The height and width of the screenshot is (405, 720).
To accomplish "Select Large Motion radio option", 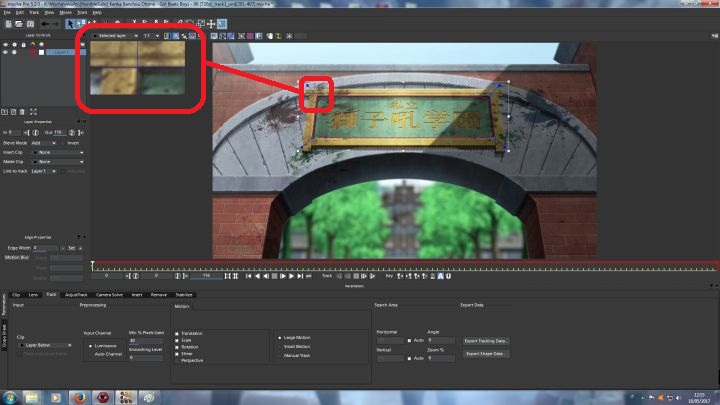I will 280,338.
